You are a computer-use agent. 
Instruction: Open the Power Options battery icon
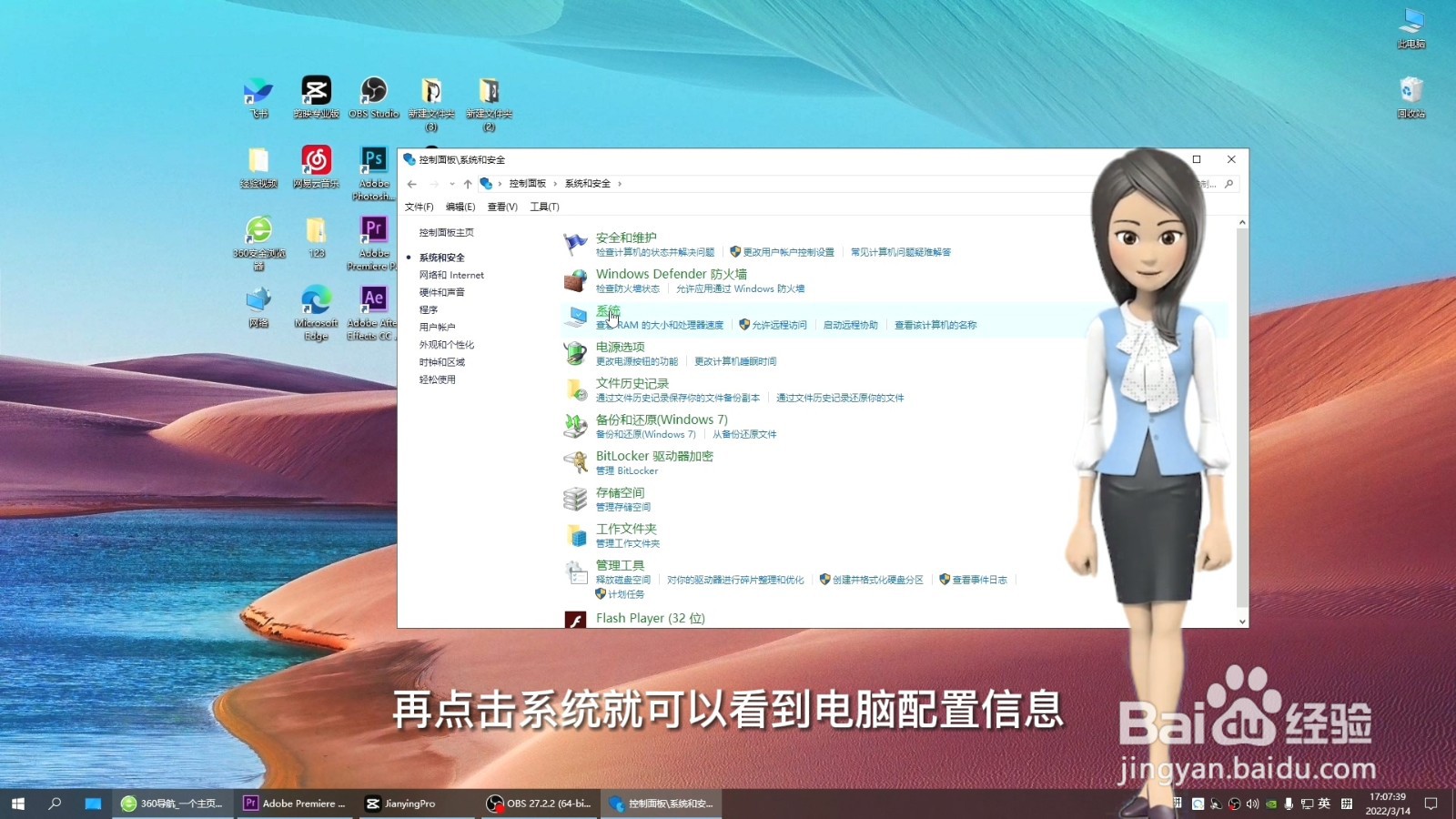(x=575, y=353)
